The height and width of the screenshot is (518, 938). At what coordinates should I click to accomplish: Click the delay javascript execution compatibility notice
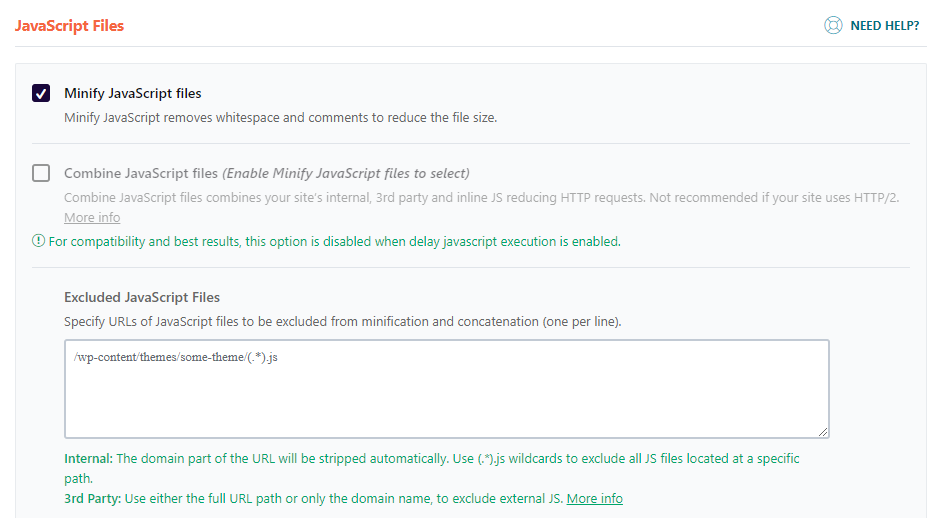coord(334,242)
